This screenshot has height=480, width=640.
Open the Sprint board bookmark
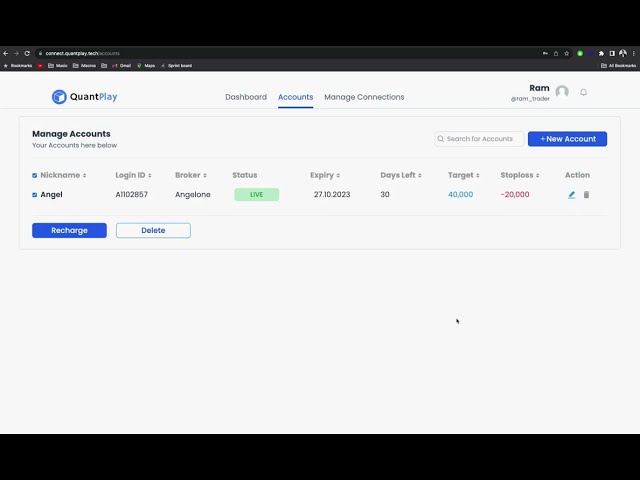coord(176,66)
